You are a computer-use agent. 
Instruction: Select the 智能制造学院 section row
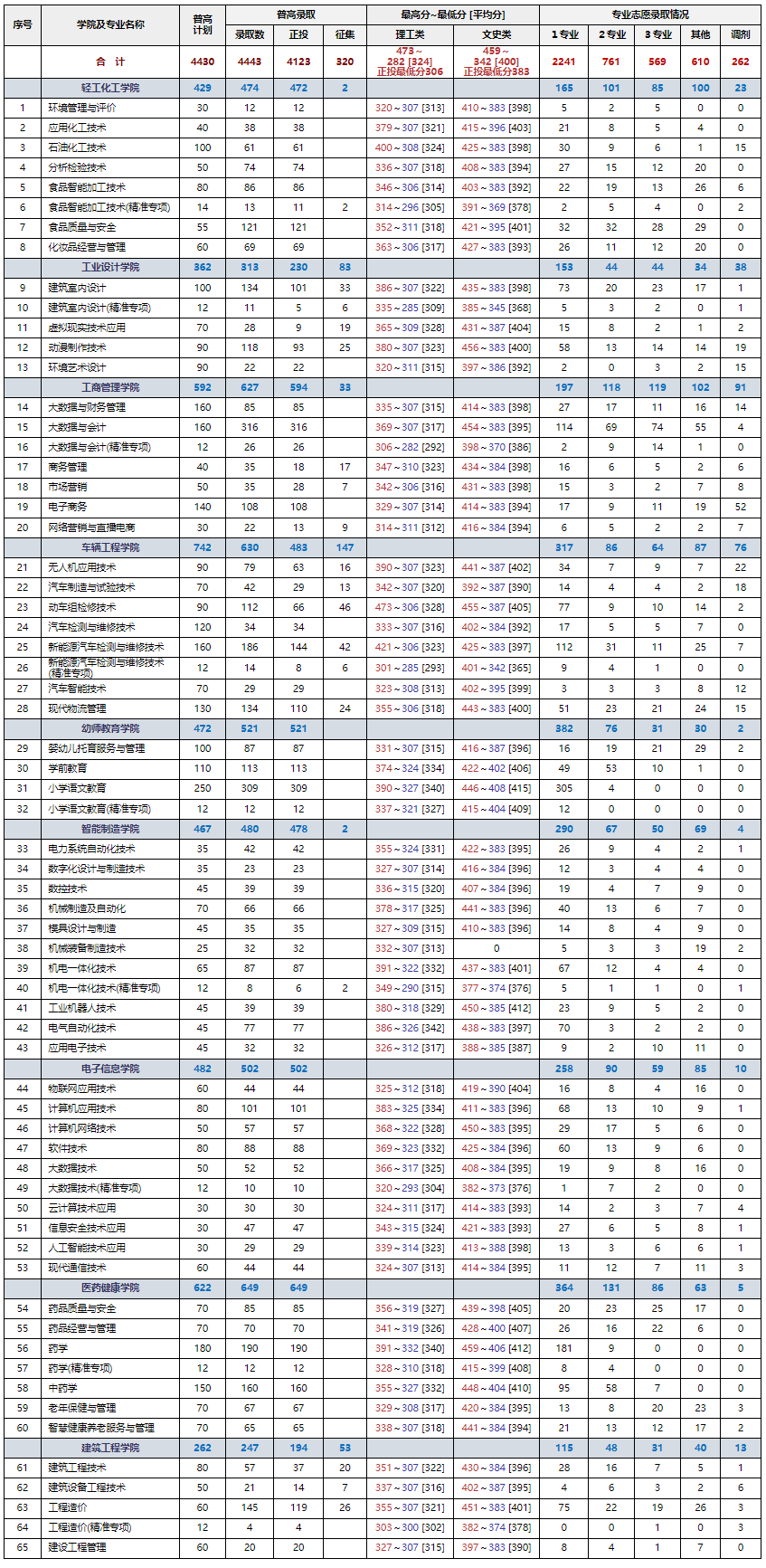(x=383, y=829)
